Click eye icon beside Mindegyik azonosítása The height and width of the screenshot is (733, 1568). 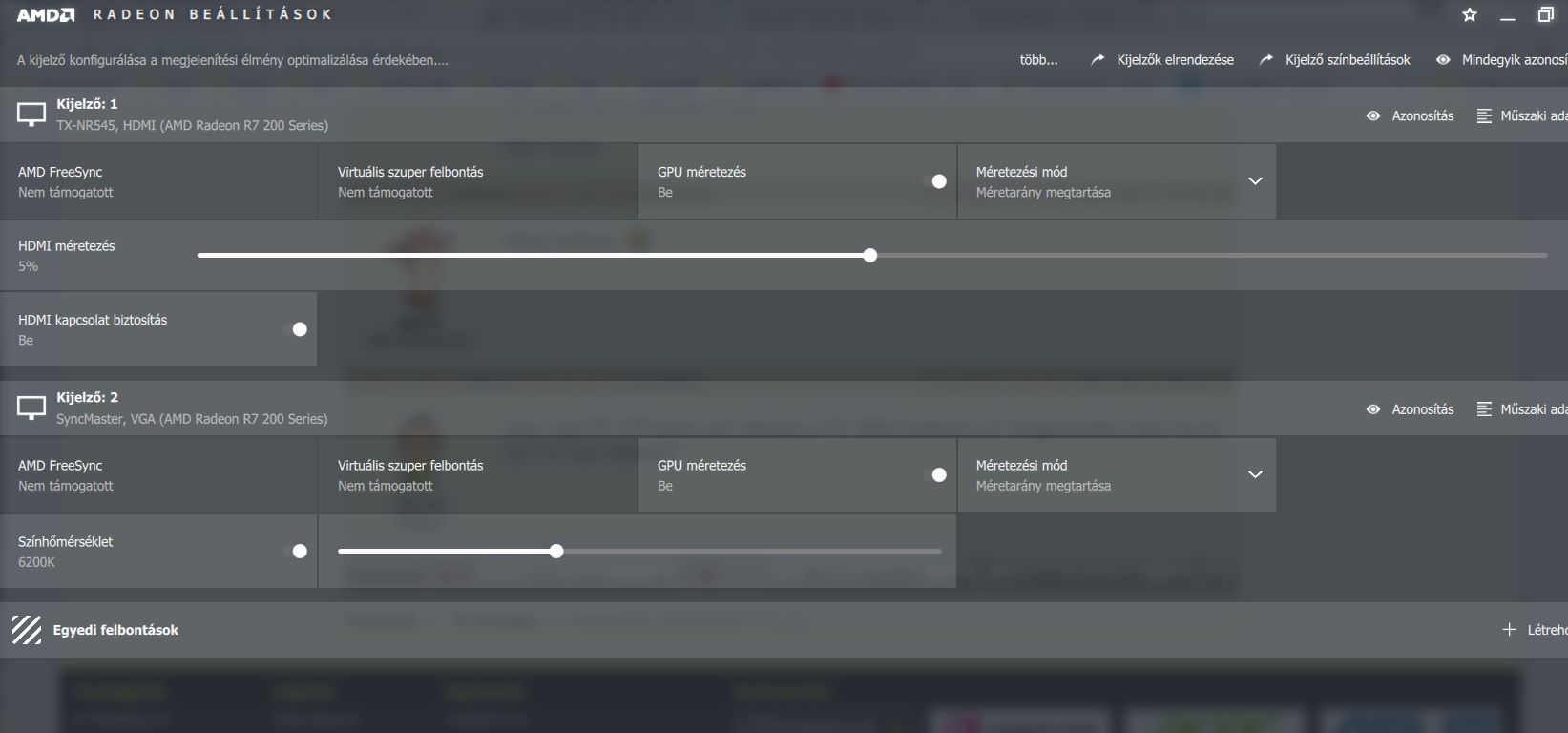click(x=1443, y=59)
